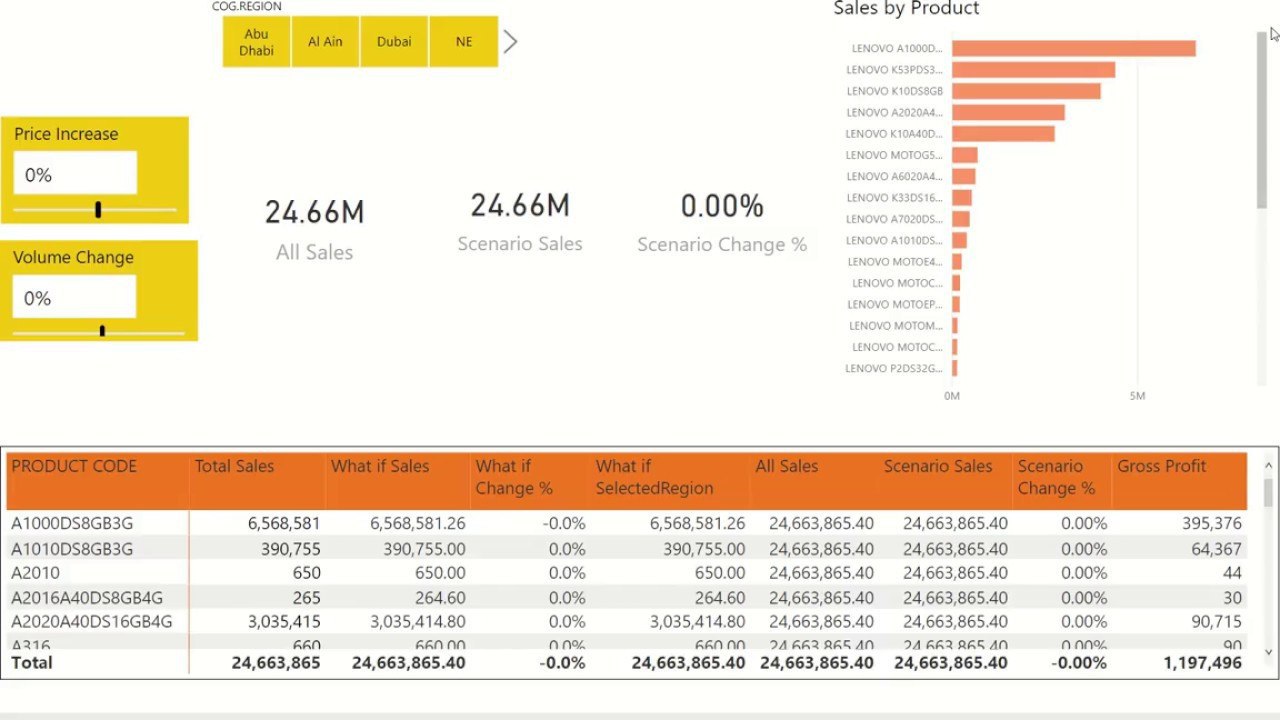Click Total Sales value 6,568,581
Viewport: 1280px width, 720px height.
(284, 523)
